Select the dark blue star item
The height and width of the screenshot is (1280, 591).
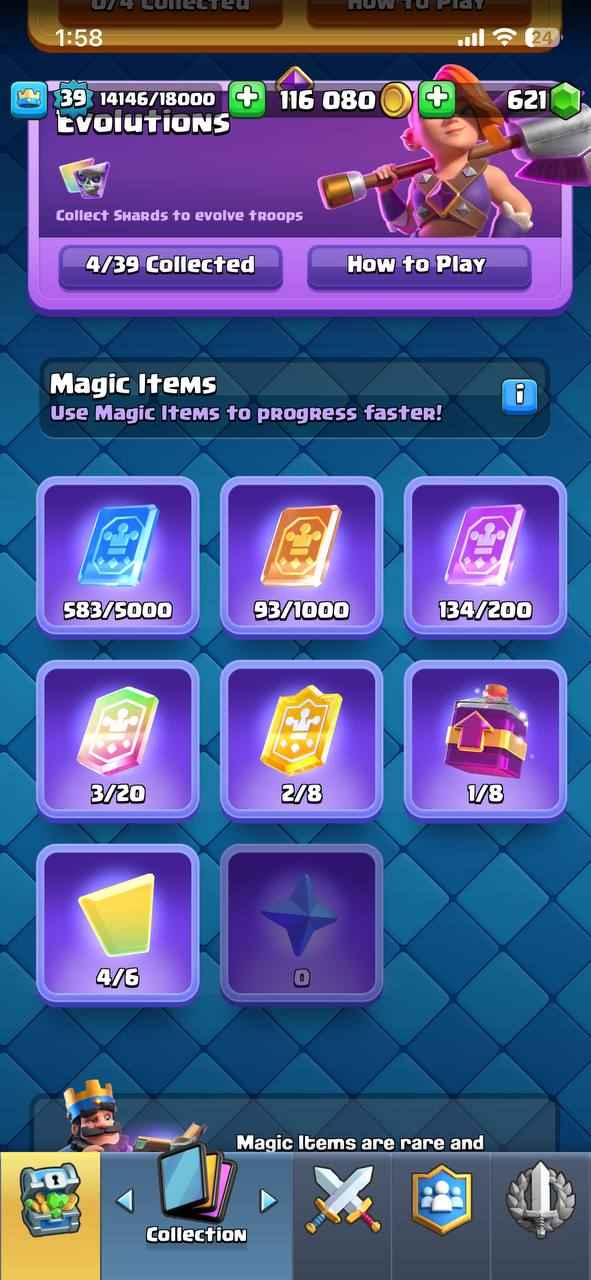tap(302, 924)
